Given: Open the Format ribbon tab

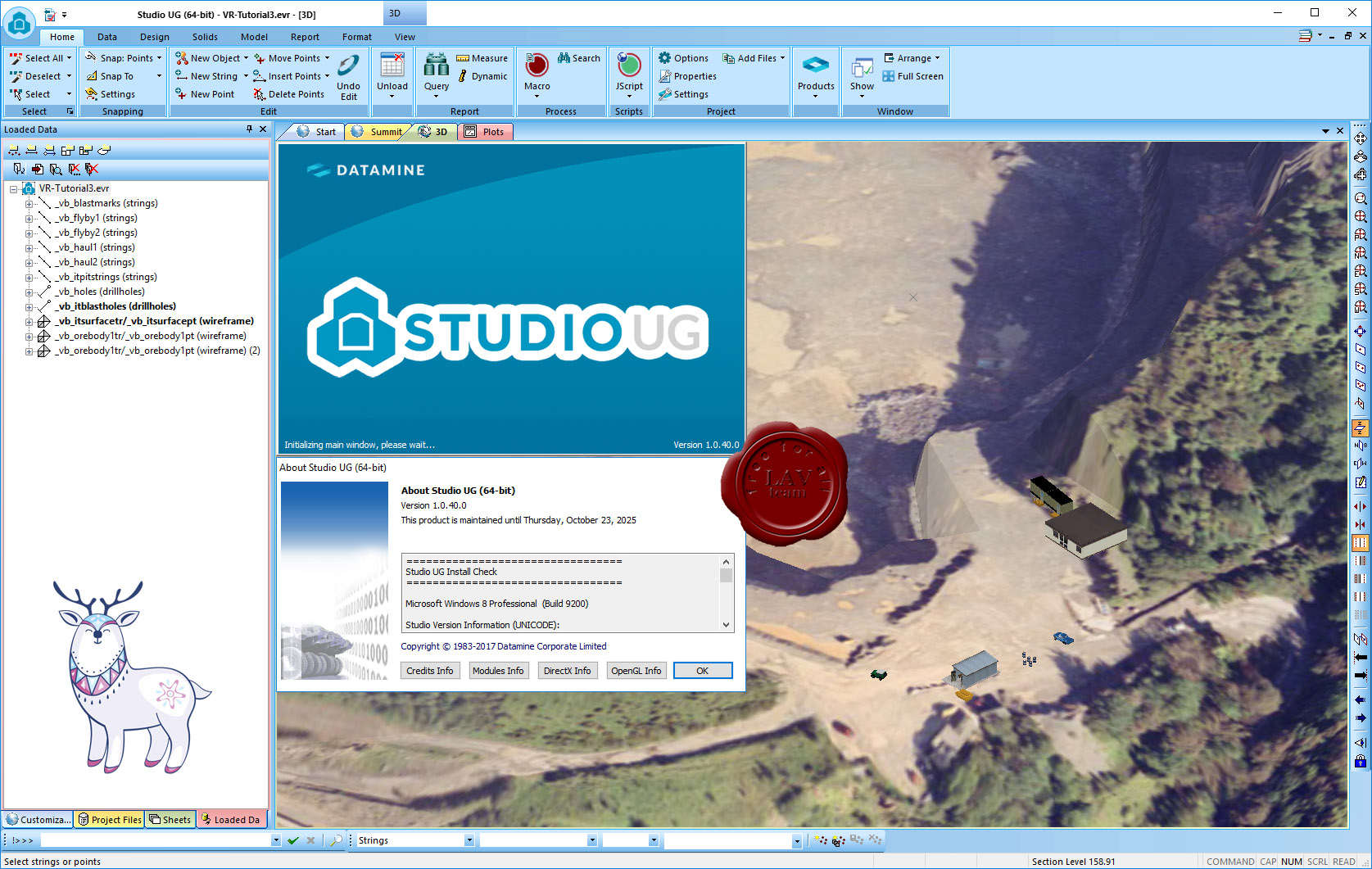Looking at the screenshot, I should click(357, 37).
